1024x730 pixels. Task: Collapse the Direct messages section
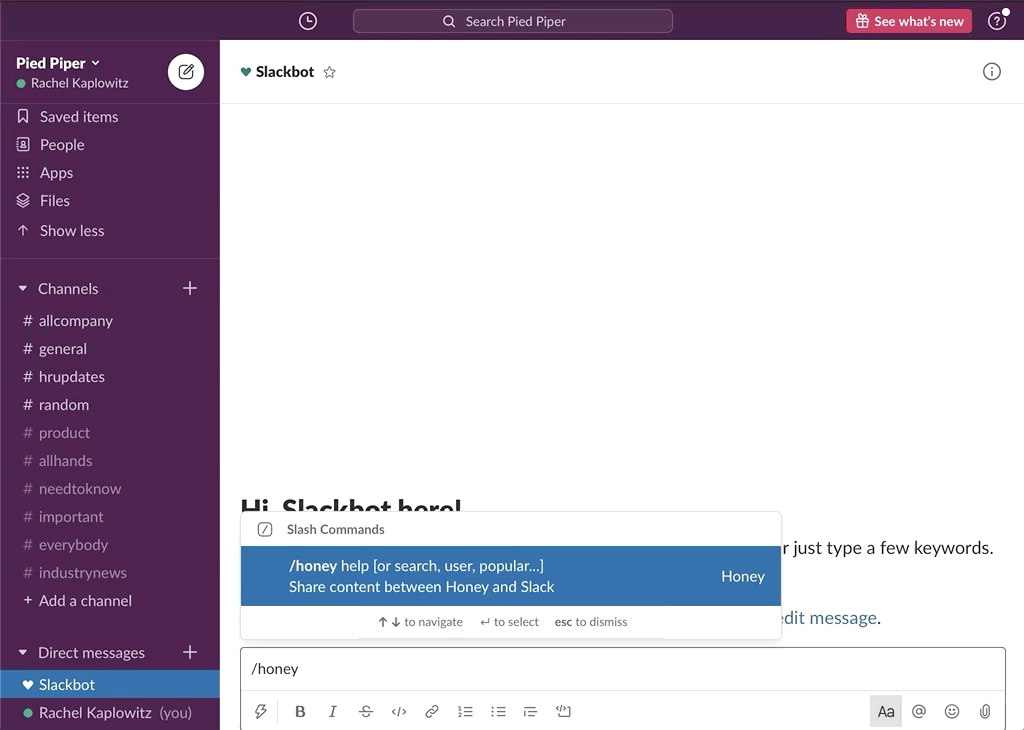(23, 652)
